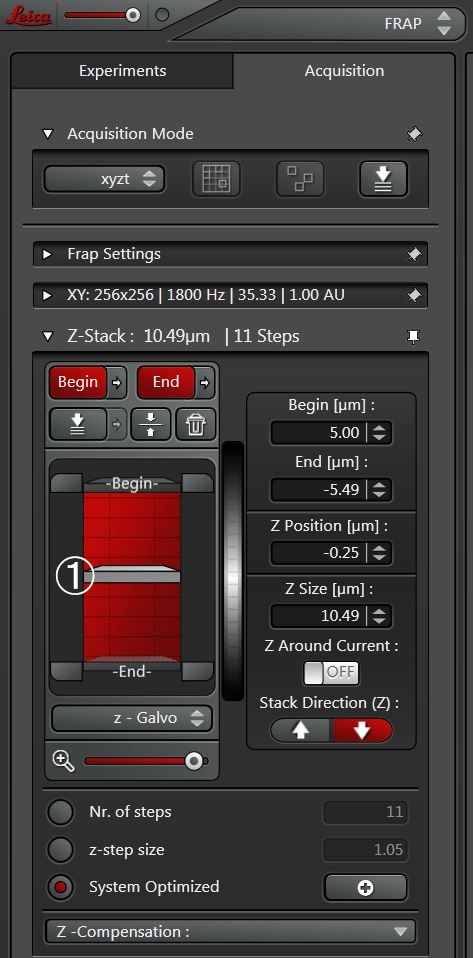Click the tile scan grid icon
The image size is (473, 958).
click(216, 179)
